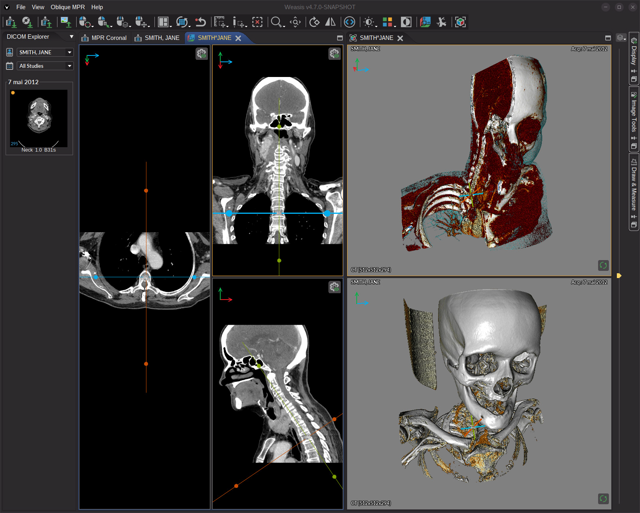The width and height of the screenshot is (640, 513).
Task: Click the green handle below the coronal image
Action: (279, 260)
